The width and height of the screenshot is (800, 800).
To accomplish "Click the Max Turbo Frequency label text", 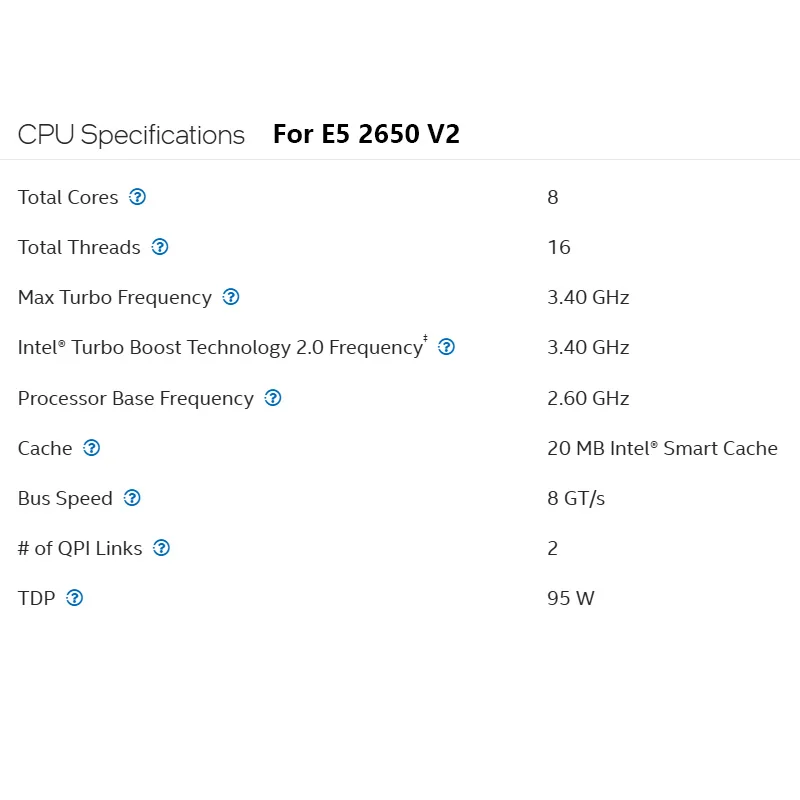I will click(x=114, y=297).
